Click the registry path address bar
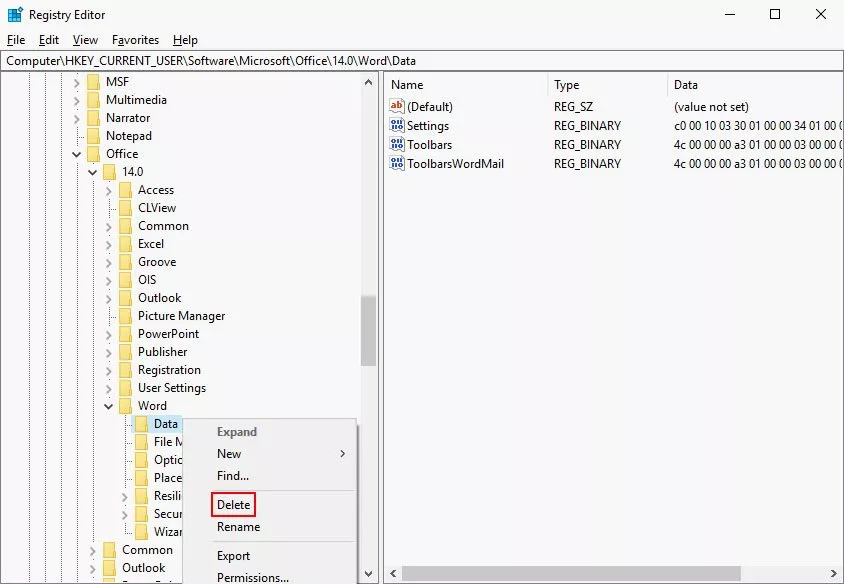 [421, 61]
